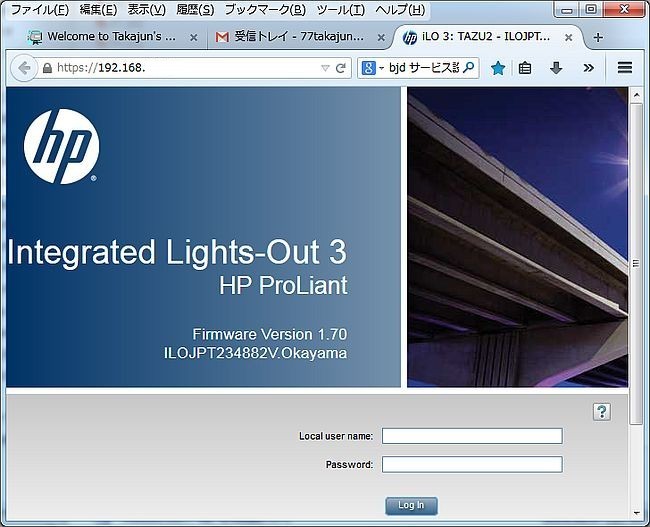
Task: Open the Google search engine selector
Action: pos(372,68)
